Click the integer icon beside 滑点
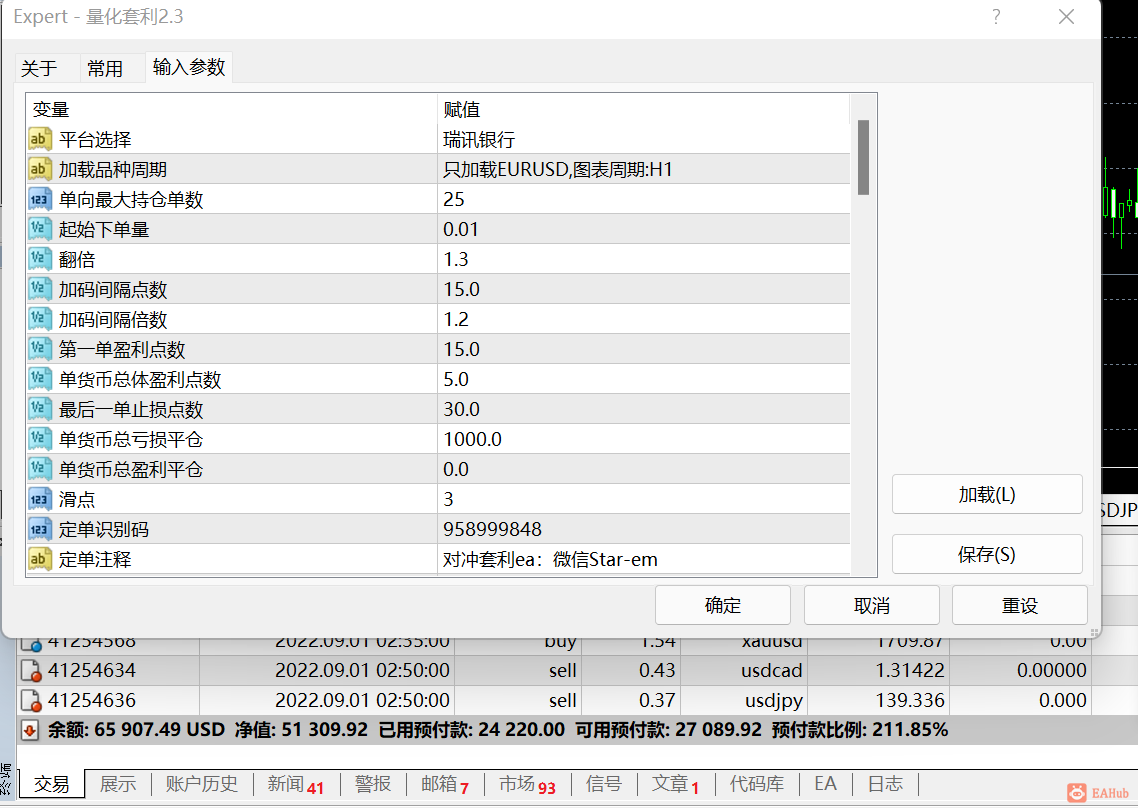This screenshot has height=808, width=1138. pyautogui.click(x=40, y=499)
